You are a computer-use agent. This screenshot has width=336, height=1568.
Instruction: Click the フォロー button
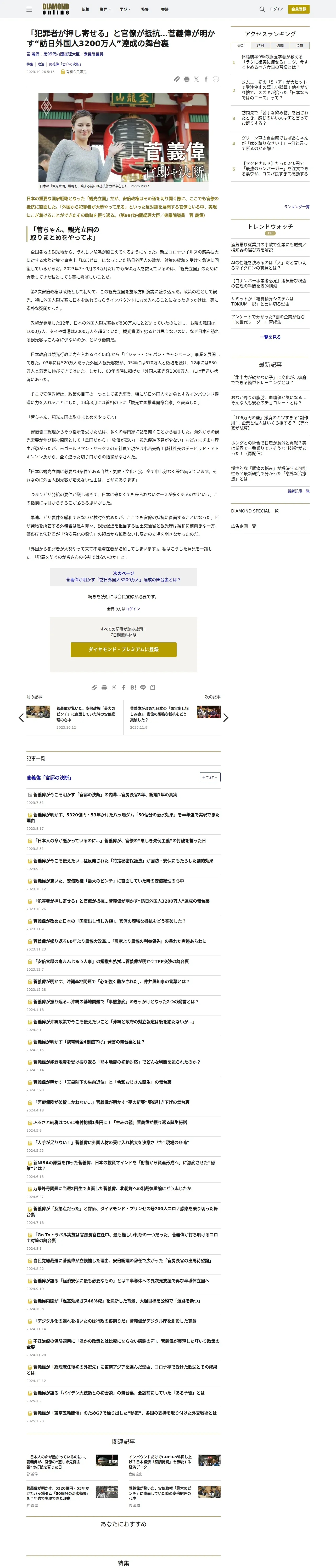(210, 777)
